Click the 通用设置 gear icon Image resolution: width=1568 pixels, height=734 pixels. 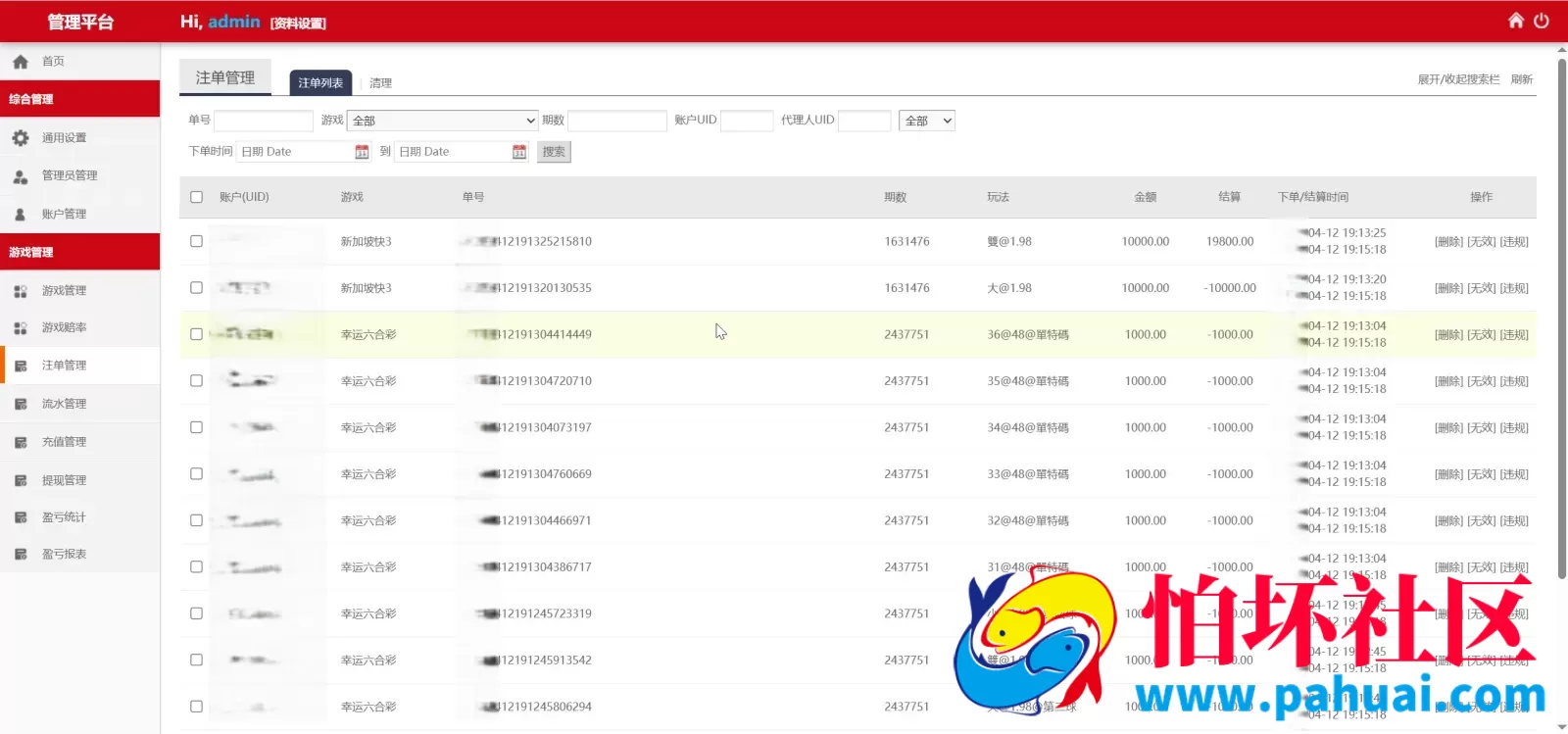click(21, 138)
